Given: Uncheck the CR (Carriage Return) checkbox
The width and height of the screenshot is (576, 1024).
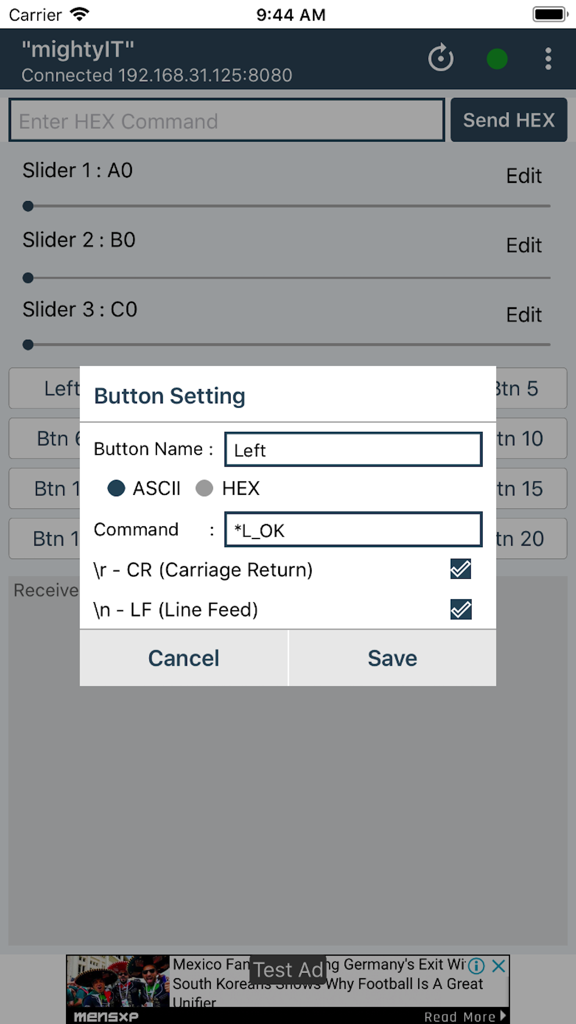Looking at the screenshot, I should coord(461,568).
